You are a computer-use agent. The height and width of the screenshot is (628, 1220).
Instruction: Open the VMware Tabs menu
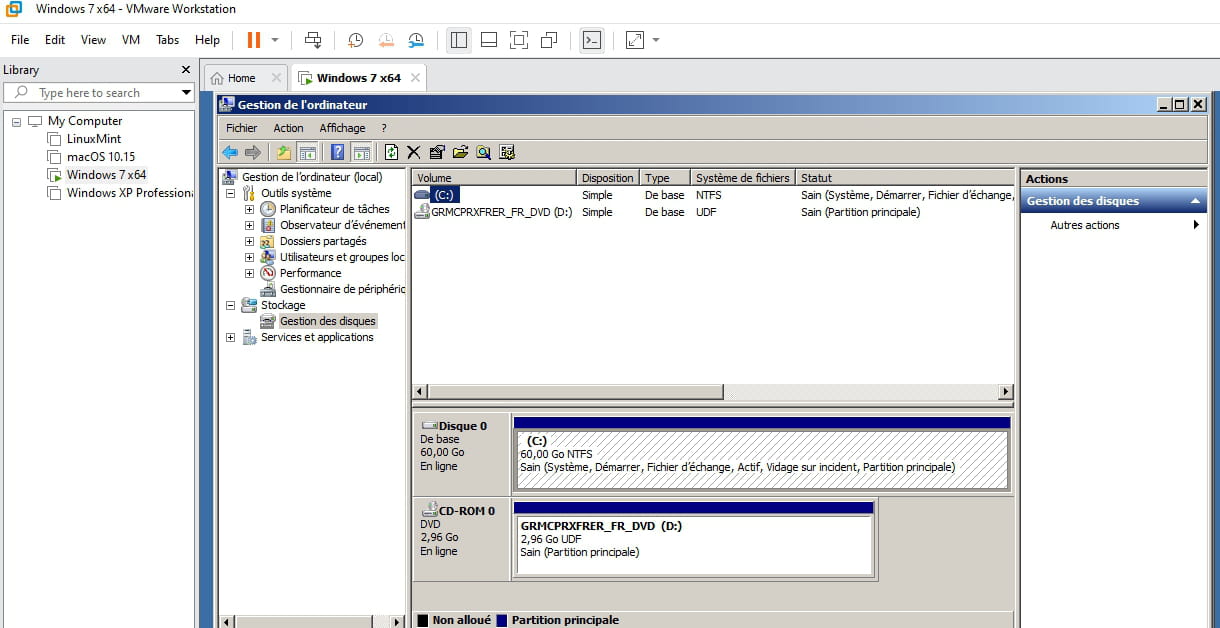pyautogui.click(x=167, y=40)
